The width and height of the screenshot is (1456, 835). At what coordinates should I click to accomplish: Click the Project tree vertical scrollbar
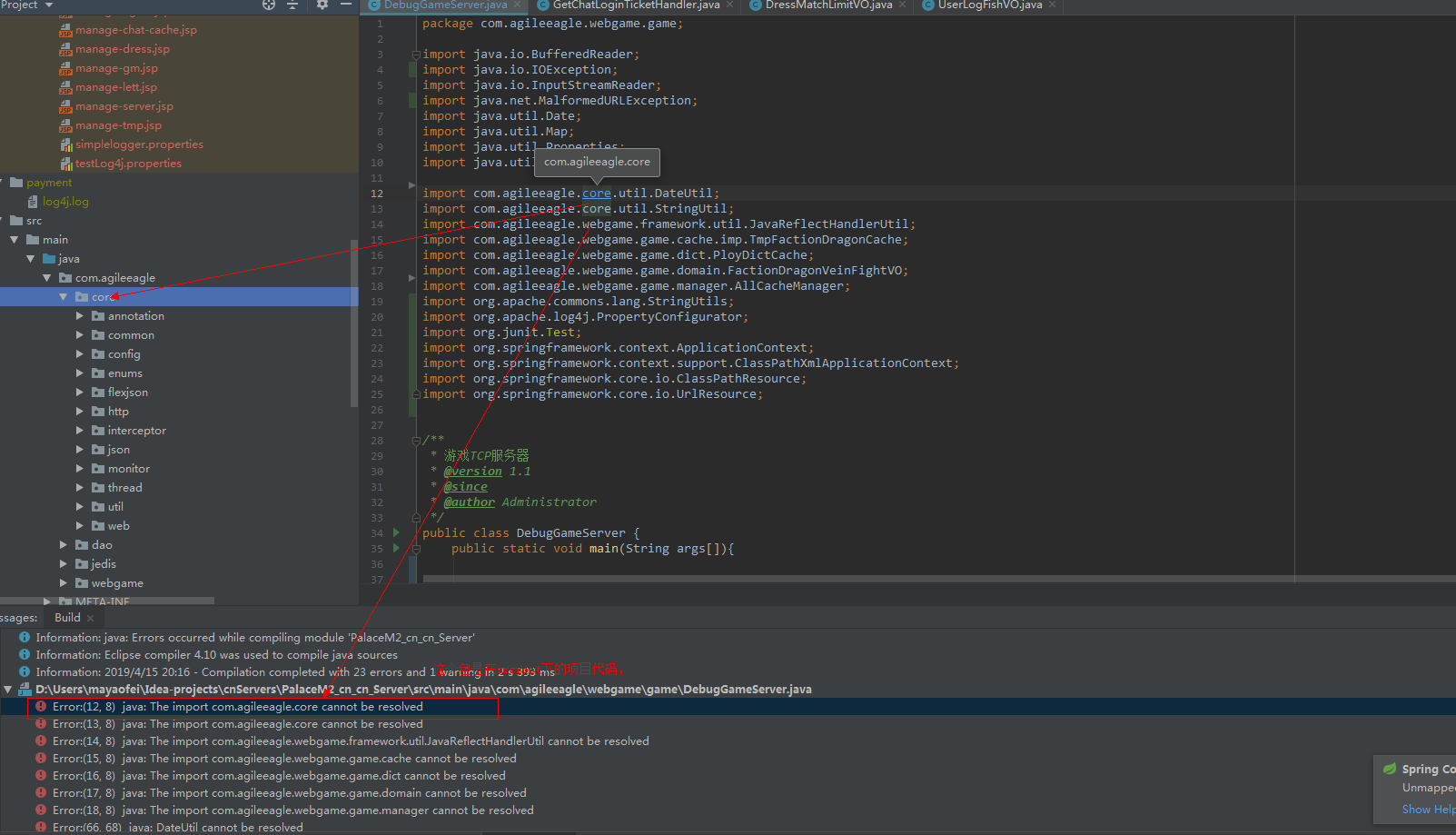354,323
